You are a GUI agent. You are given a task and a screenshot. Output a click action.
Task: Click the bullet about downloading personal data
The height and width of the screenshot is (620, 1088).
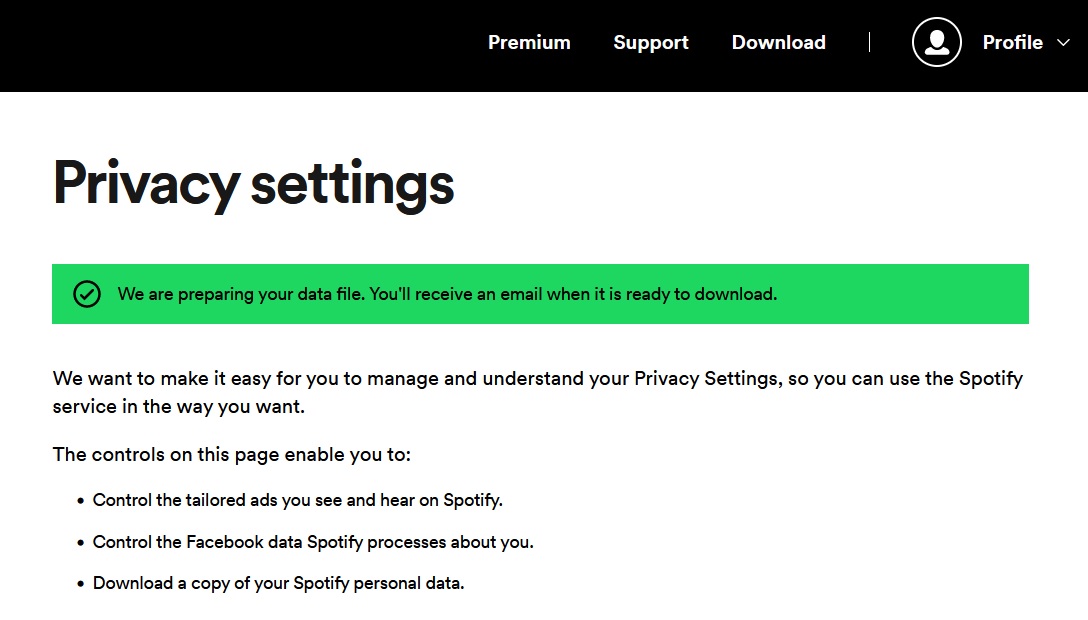click(277, 582)
